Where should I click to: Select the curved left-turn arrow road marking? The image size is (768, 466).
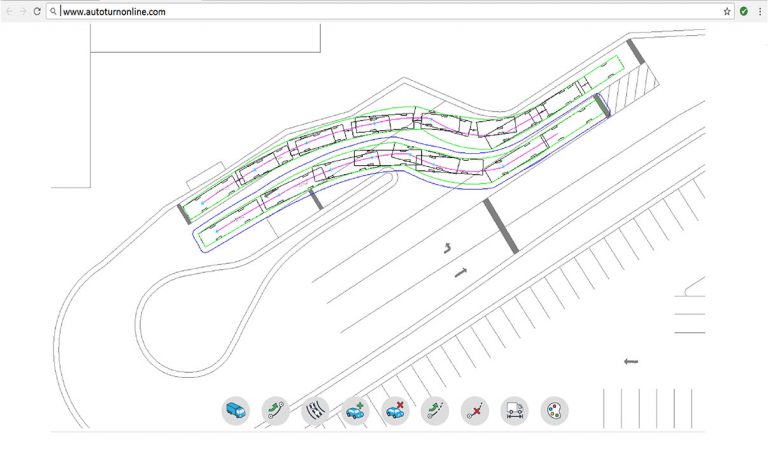(x=447, y=249)
